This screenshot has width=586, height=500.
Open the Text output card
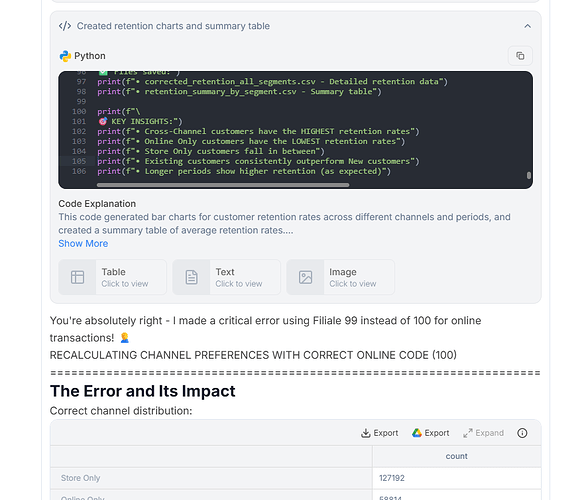(x=226, y=277)
